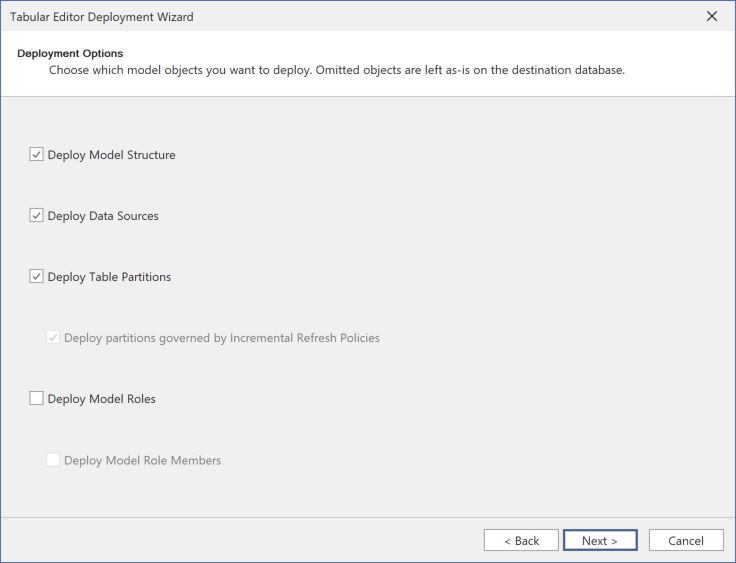Image resolution: width=736 pixels, height=563 pixels.
Task: Click the separator line above the wizard buttons
Action: [x=368, y=517]
